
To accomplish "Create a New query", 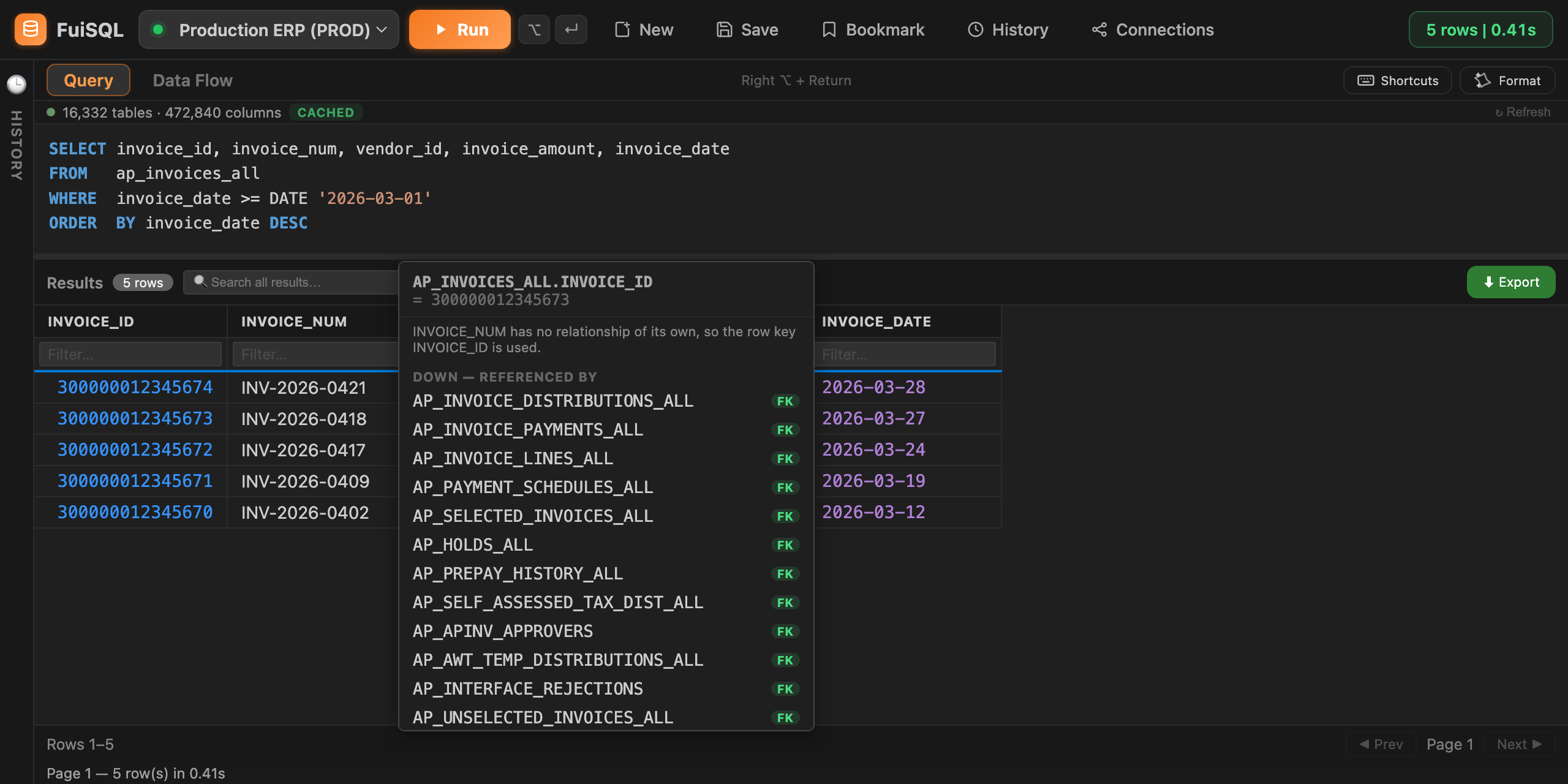I will tap(644, 29).
